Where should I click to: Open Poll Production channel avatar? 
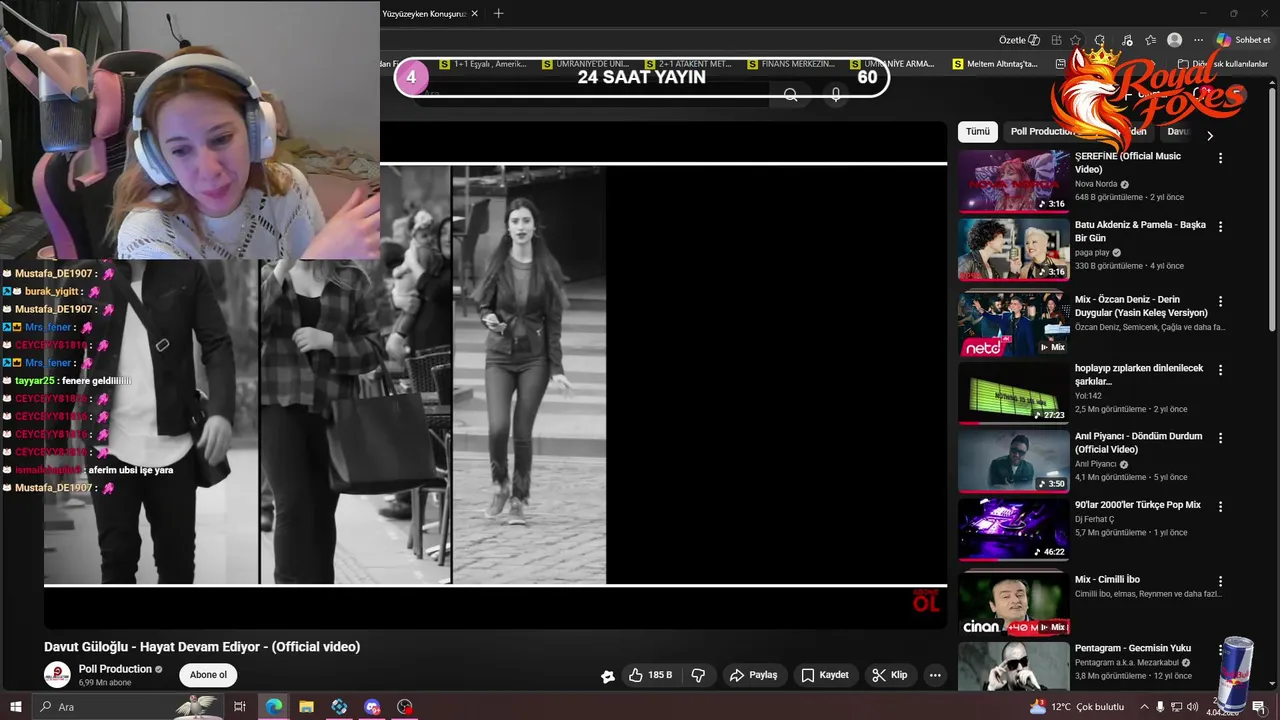[57, 674]
